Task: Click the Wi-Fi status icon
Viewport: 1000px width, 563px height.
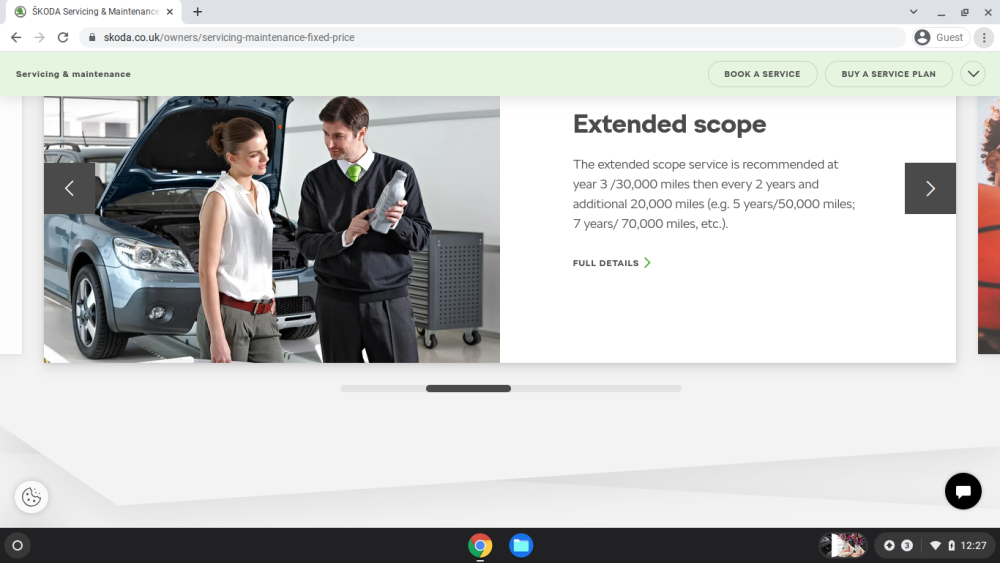Action: 935,546
